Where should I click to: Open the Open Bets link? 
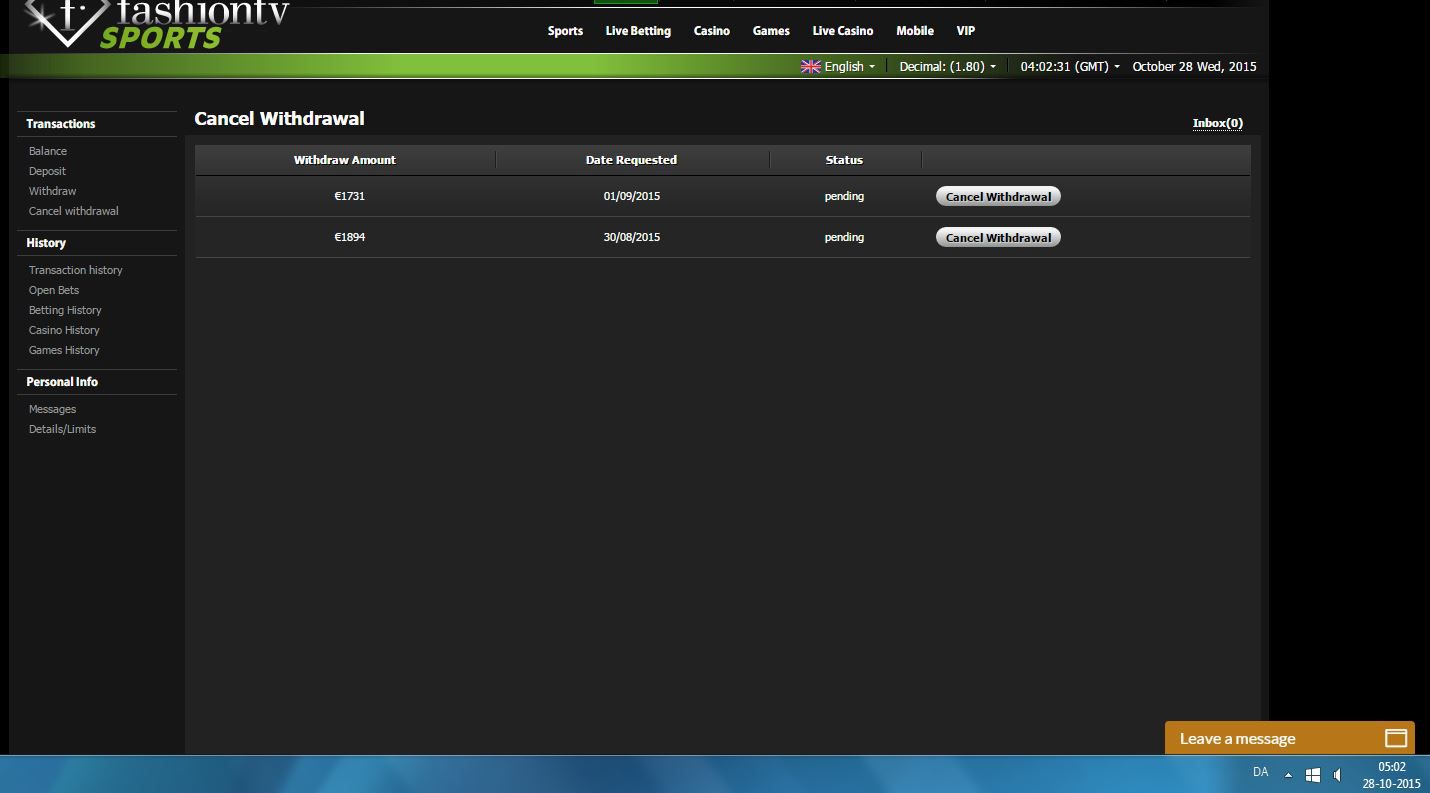(x=54, y=290)
